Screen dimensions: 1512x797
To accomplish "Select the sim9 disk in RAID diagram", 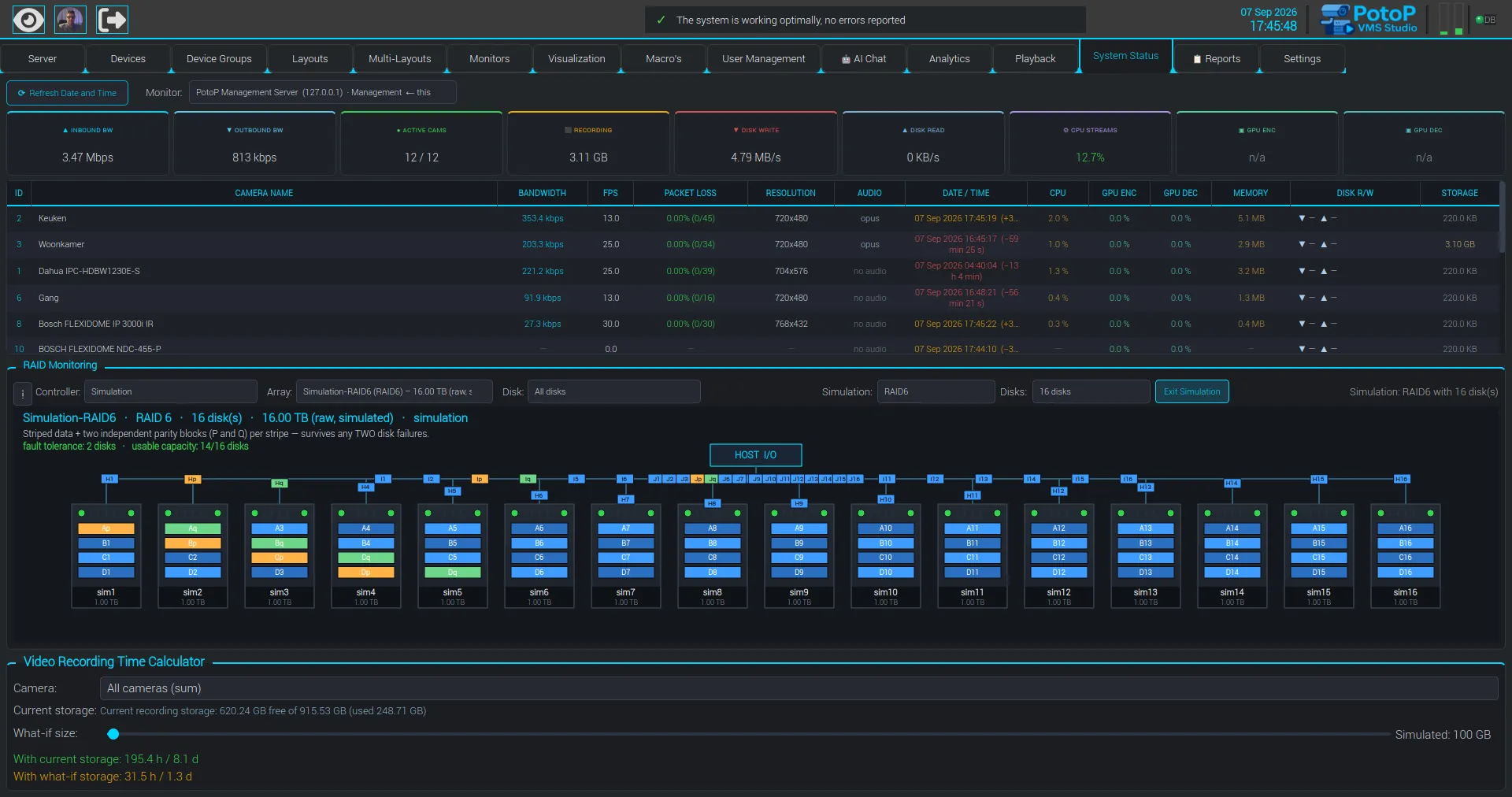I will (799, 556).
